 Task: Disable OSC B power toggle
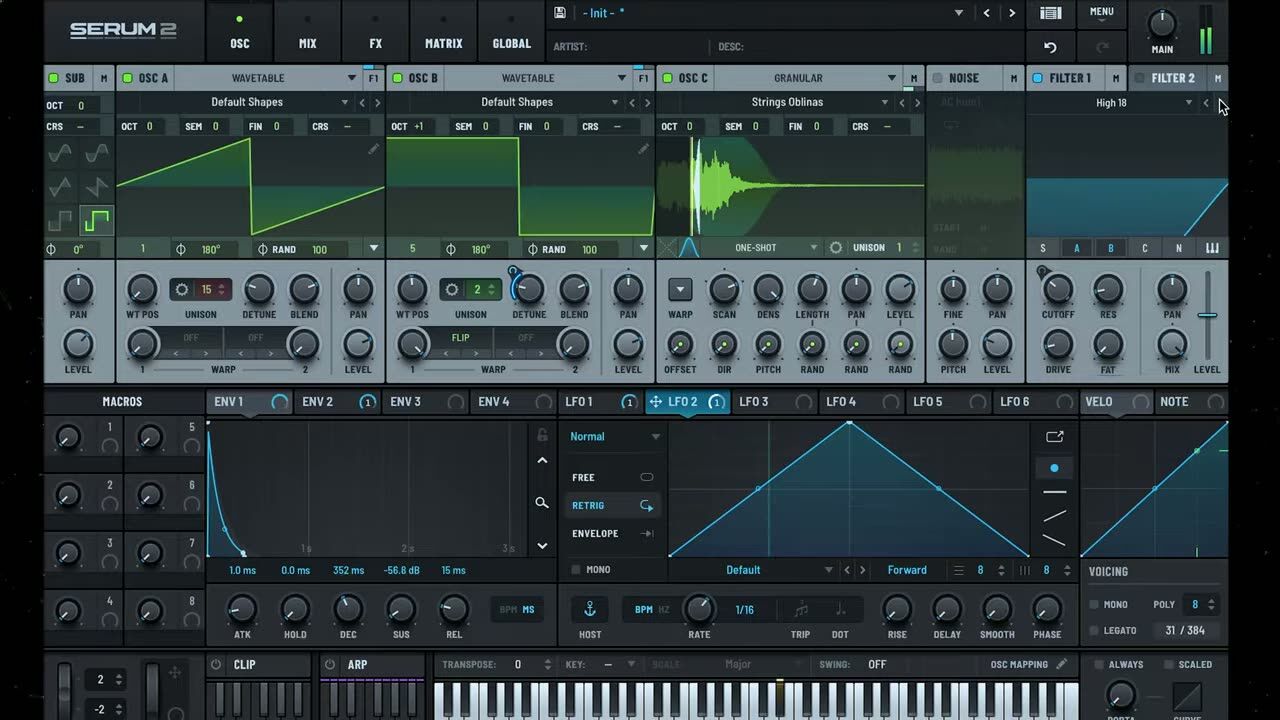click(397, 78)
